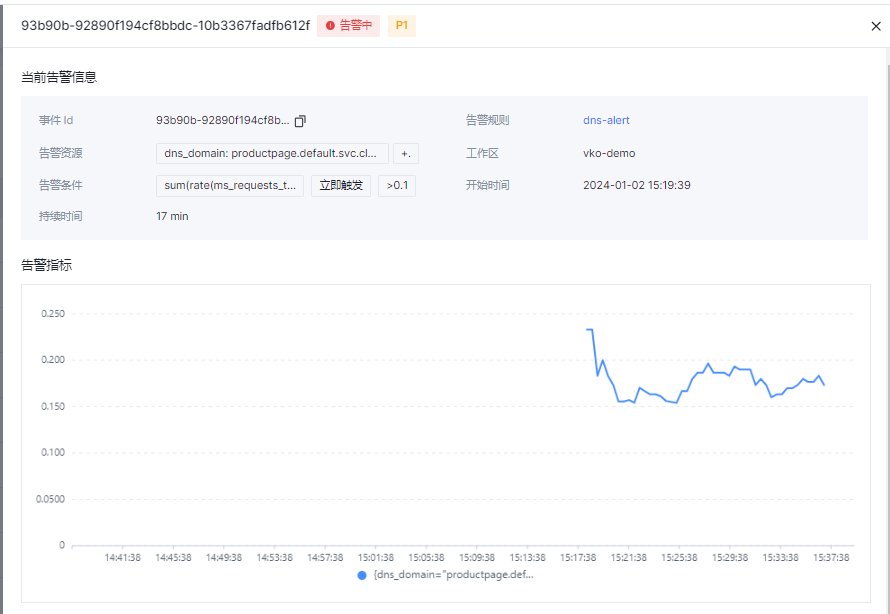The width and height of the screenshot is (890, 614).
Task: Click the 14:41:38 x-axis time label
Action: coord(123,558)
